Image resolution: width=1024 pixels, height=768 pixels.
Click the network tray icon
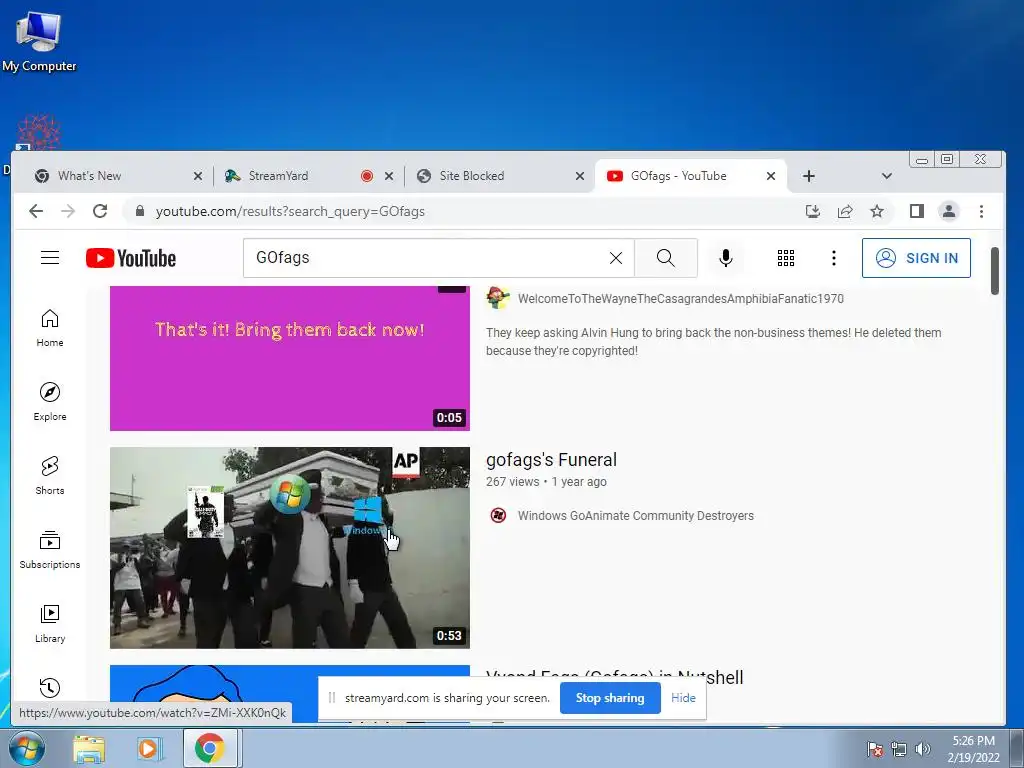(899, 749)
